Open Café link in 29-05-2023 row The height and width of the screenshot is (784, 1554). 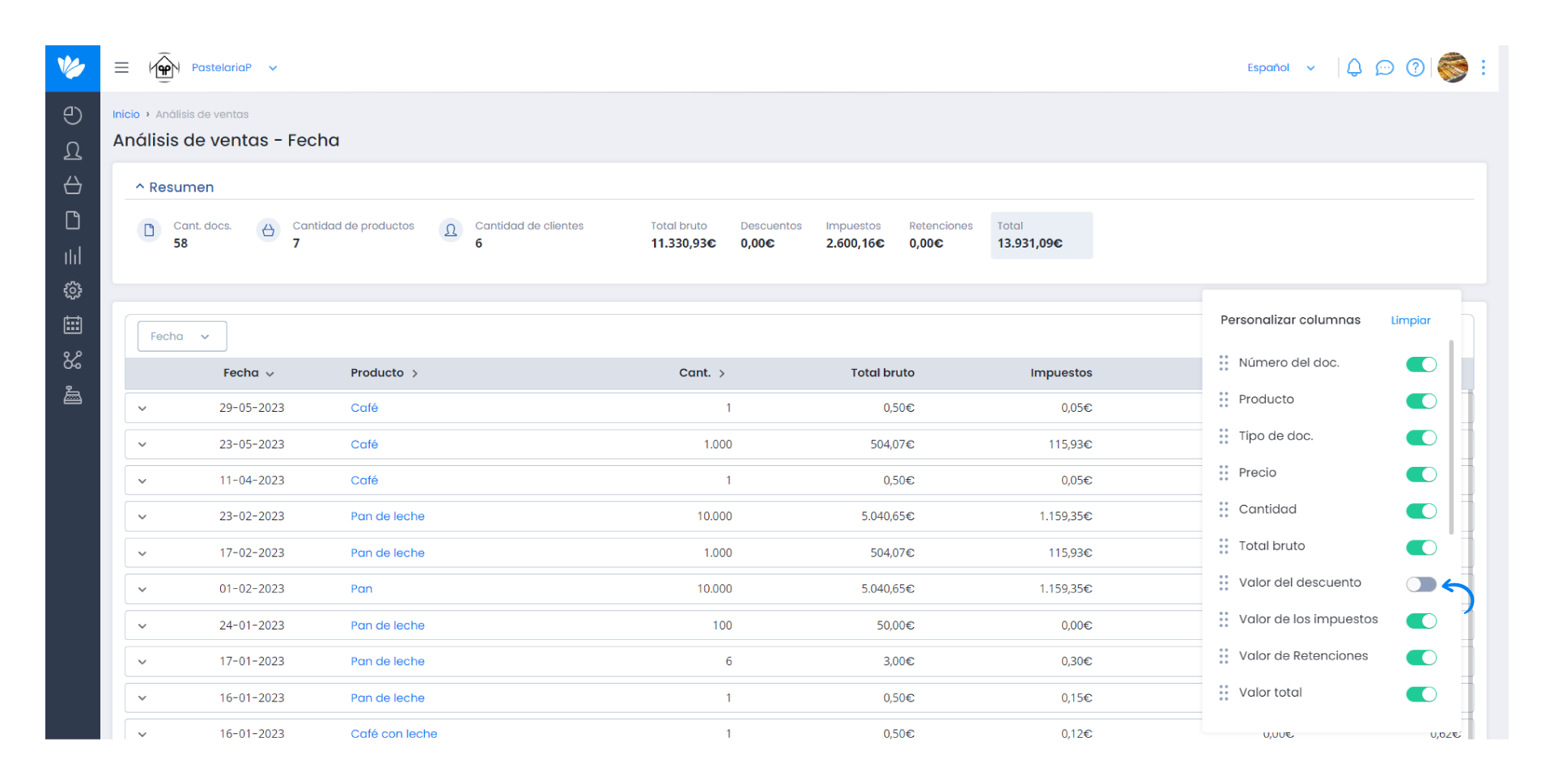click(364, 408)
